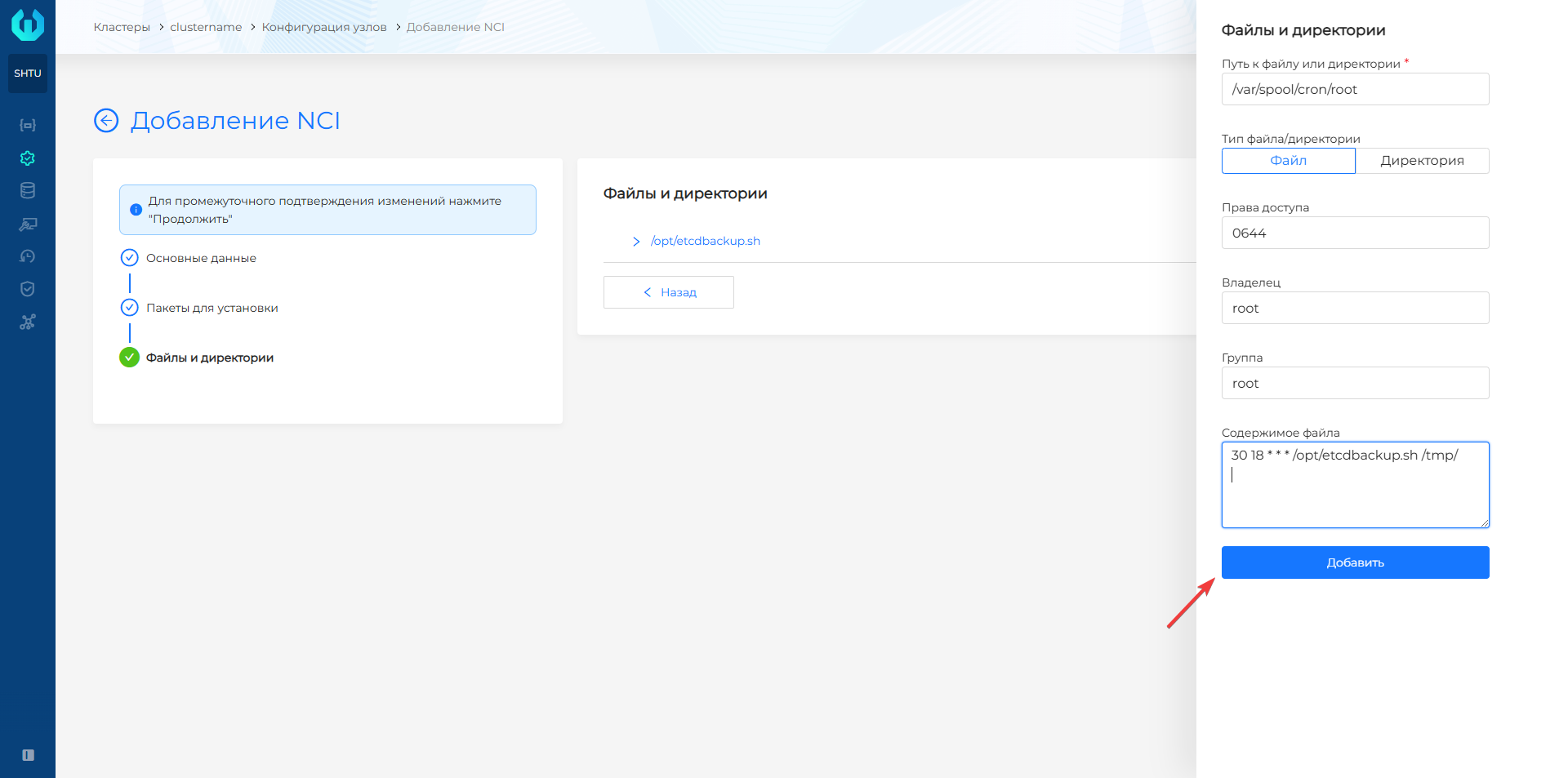
Task: Focus the 'Владелец' input field
Action: (x=1356, y=308)
